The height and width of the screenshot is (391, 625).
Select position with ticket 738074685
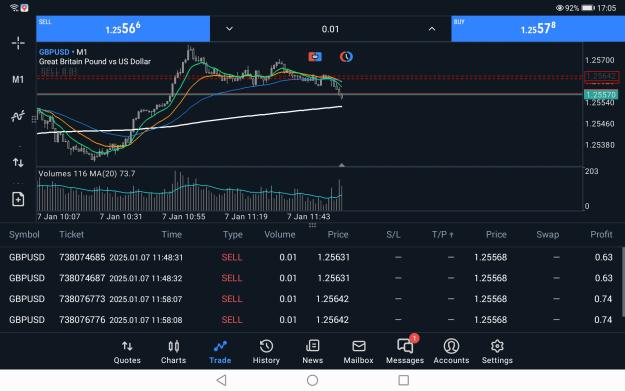311,257
